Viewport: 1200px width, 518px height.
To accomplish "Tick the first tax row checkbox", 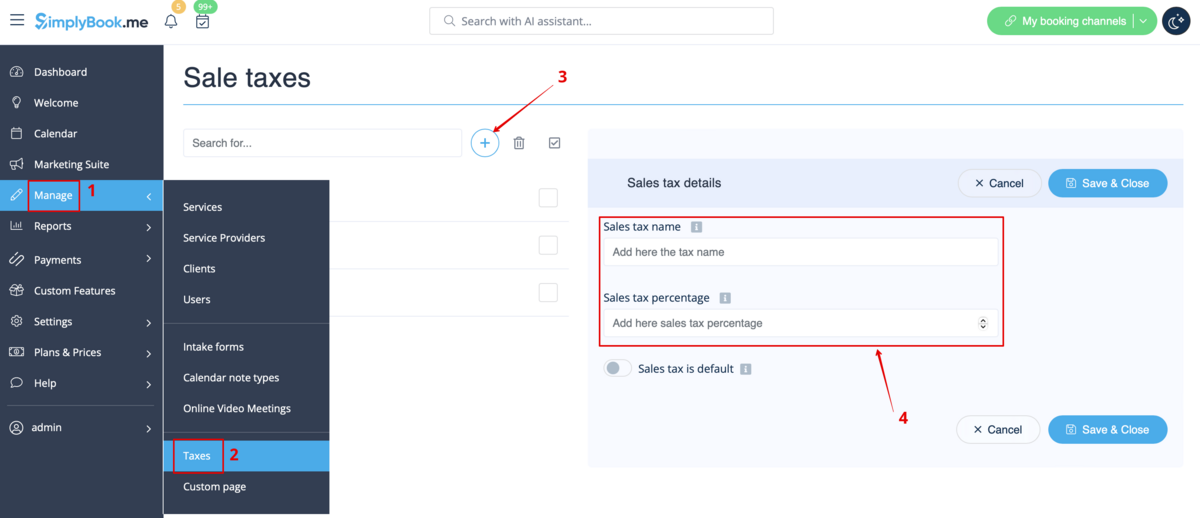I will point(548,197).
